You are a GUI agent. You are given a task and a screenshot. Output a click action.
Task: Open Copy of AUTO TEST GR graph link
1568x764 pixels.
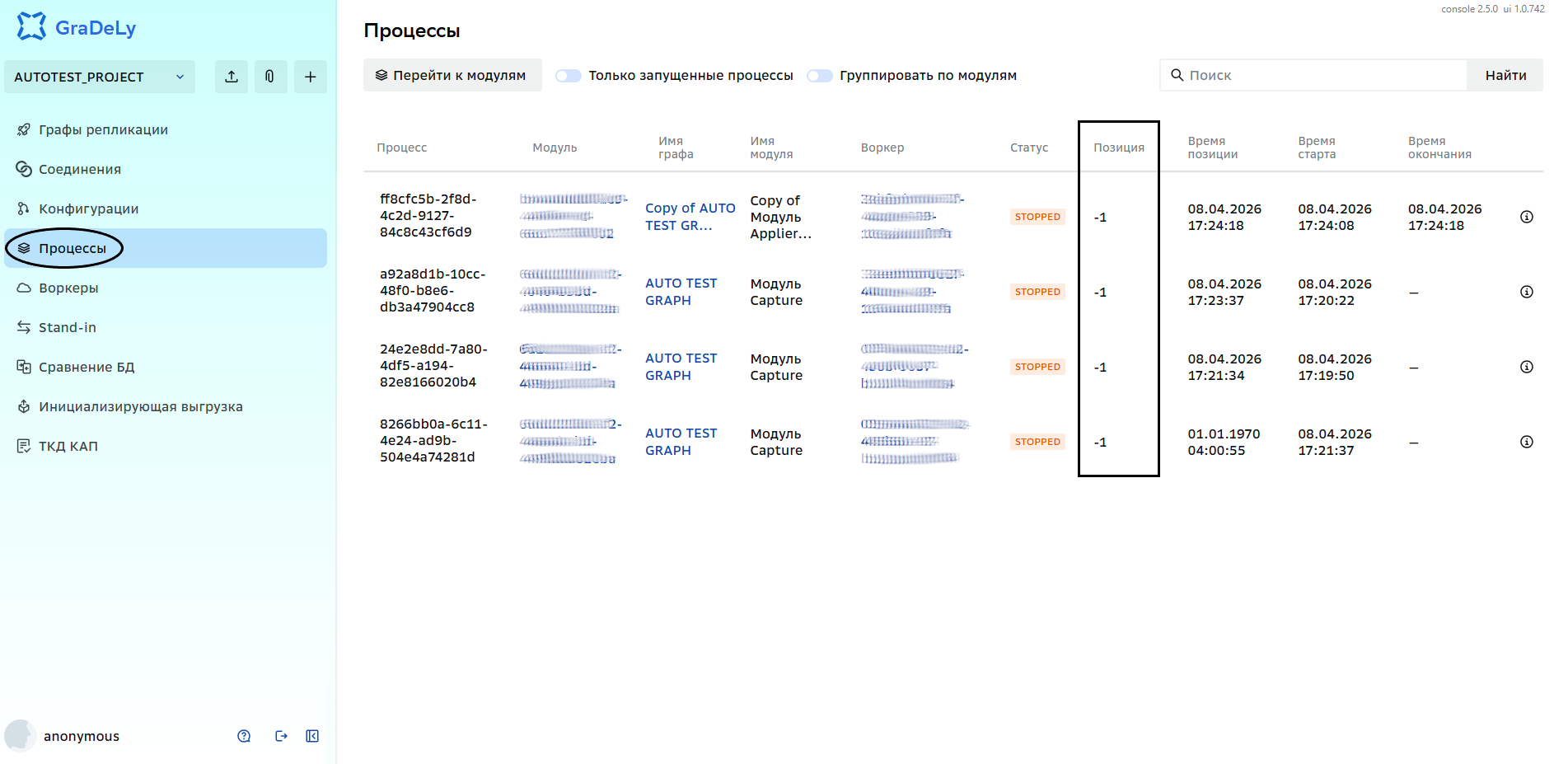click(690, 217)
